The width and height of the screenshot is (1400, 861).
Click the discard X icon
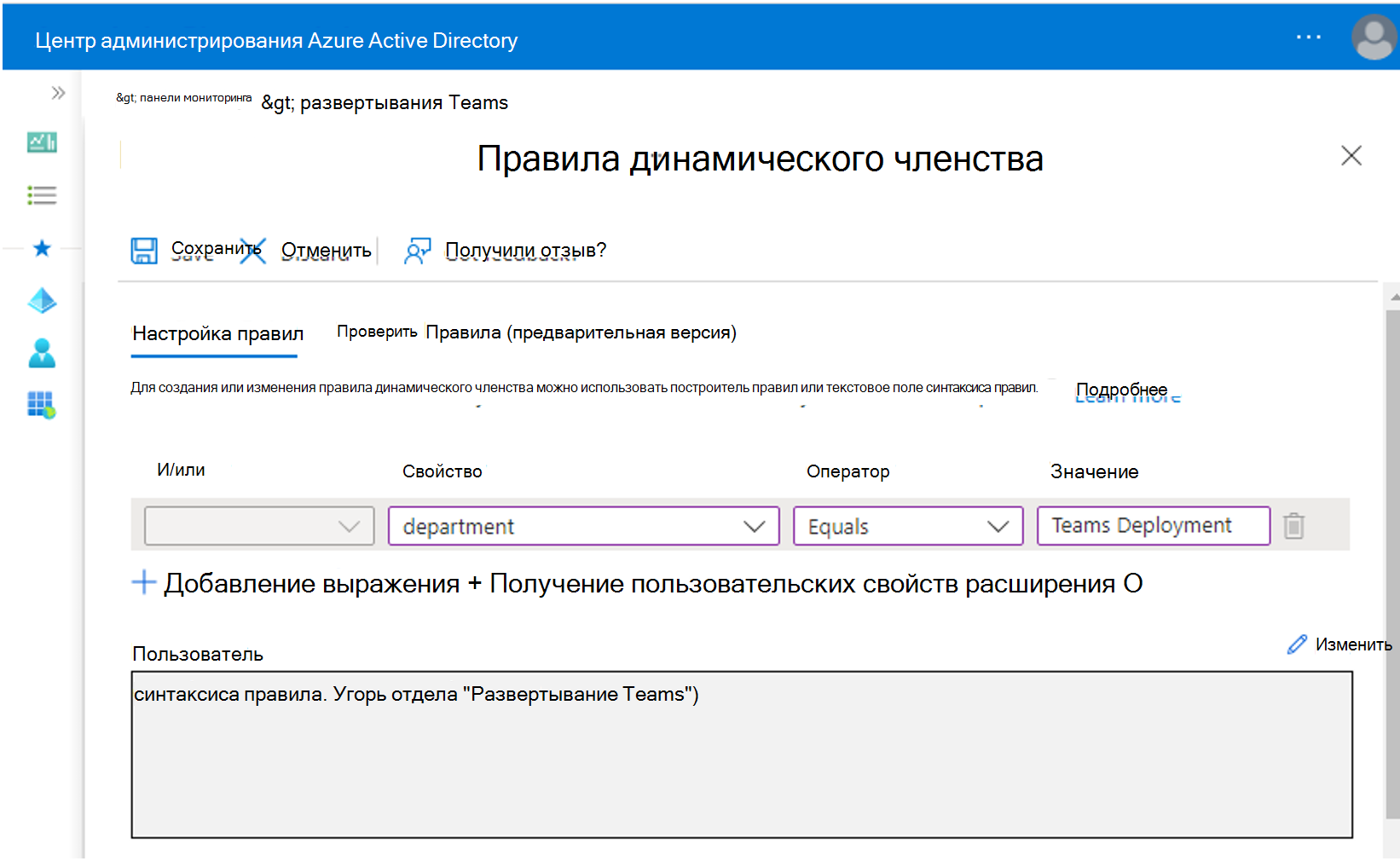pos(252,251)
